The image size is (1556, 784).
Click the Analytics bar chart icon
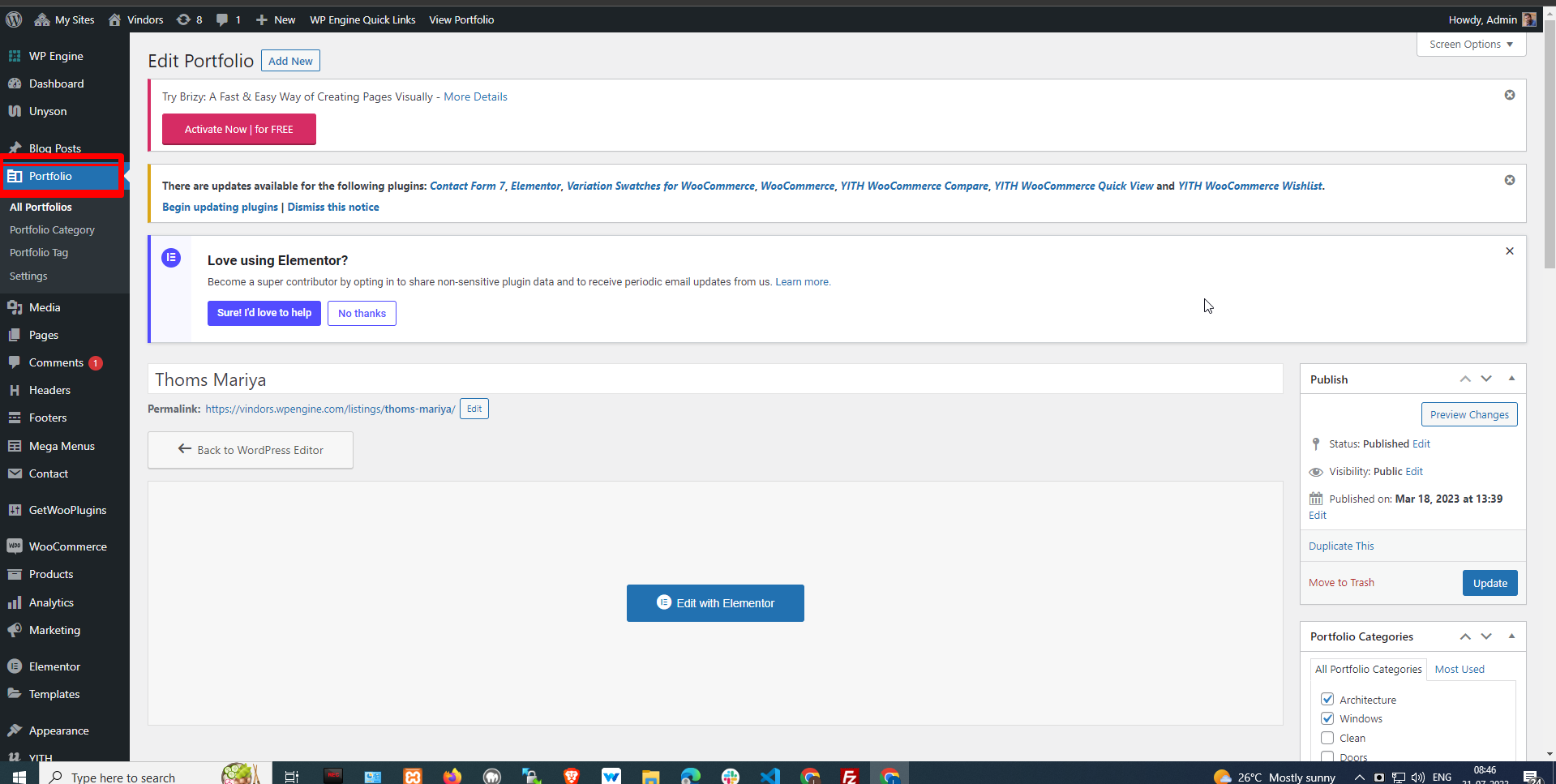coord(15,602)
